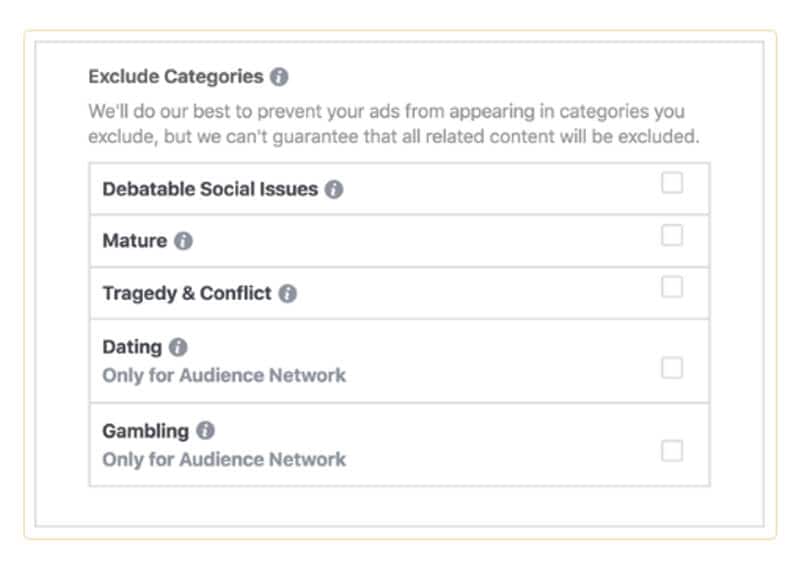Image resolution: width=800 pixels, height=565 pixels.
Task: View info tooltip for Tragedy & Conflict
Action: [287, 294]
